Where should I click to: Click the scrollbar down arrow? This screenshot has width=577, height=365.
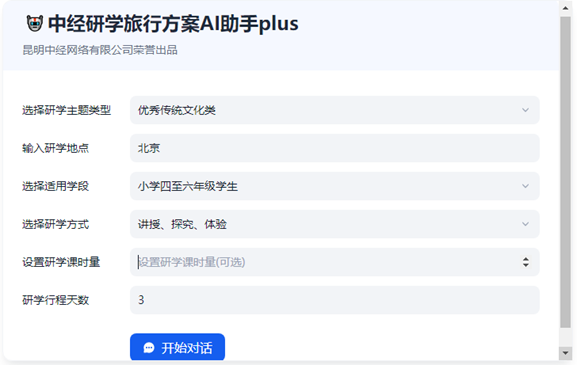click(x=565, y=353)
